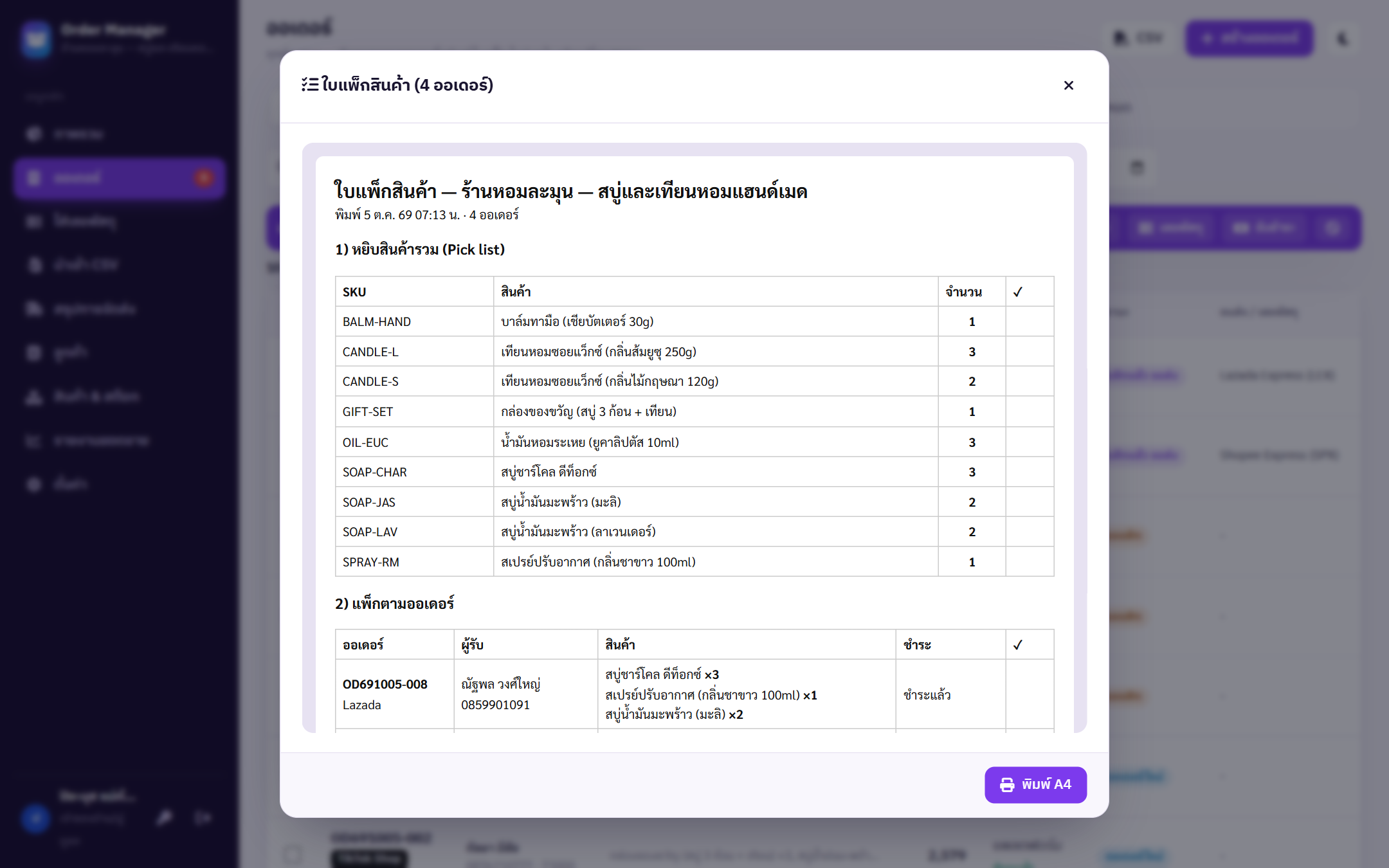Image resolution: width=1389 pixels, height=868 pixels.
Task: Click product เทียนหอมซอยแว็กซ์ (กลิ่นไม้กฤษณา 120g)
Action: tap(610, 381)
